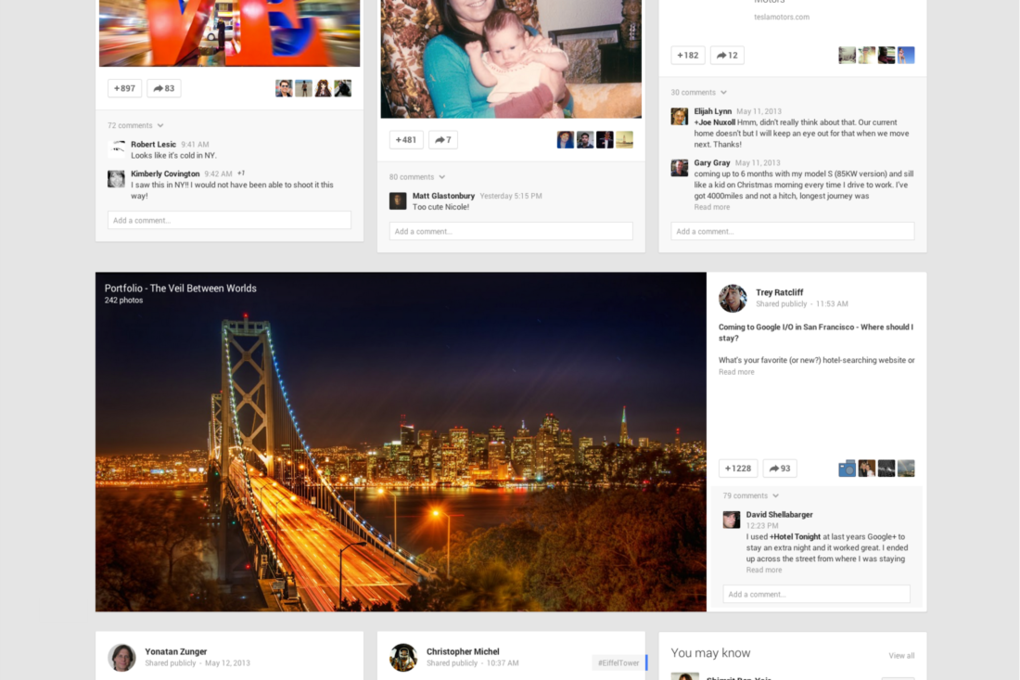
Task: Click View all in You may know
Action: coord(901,656)
